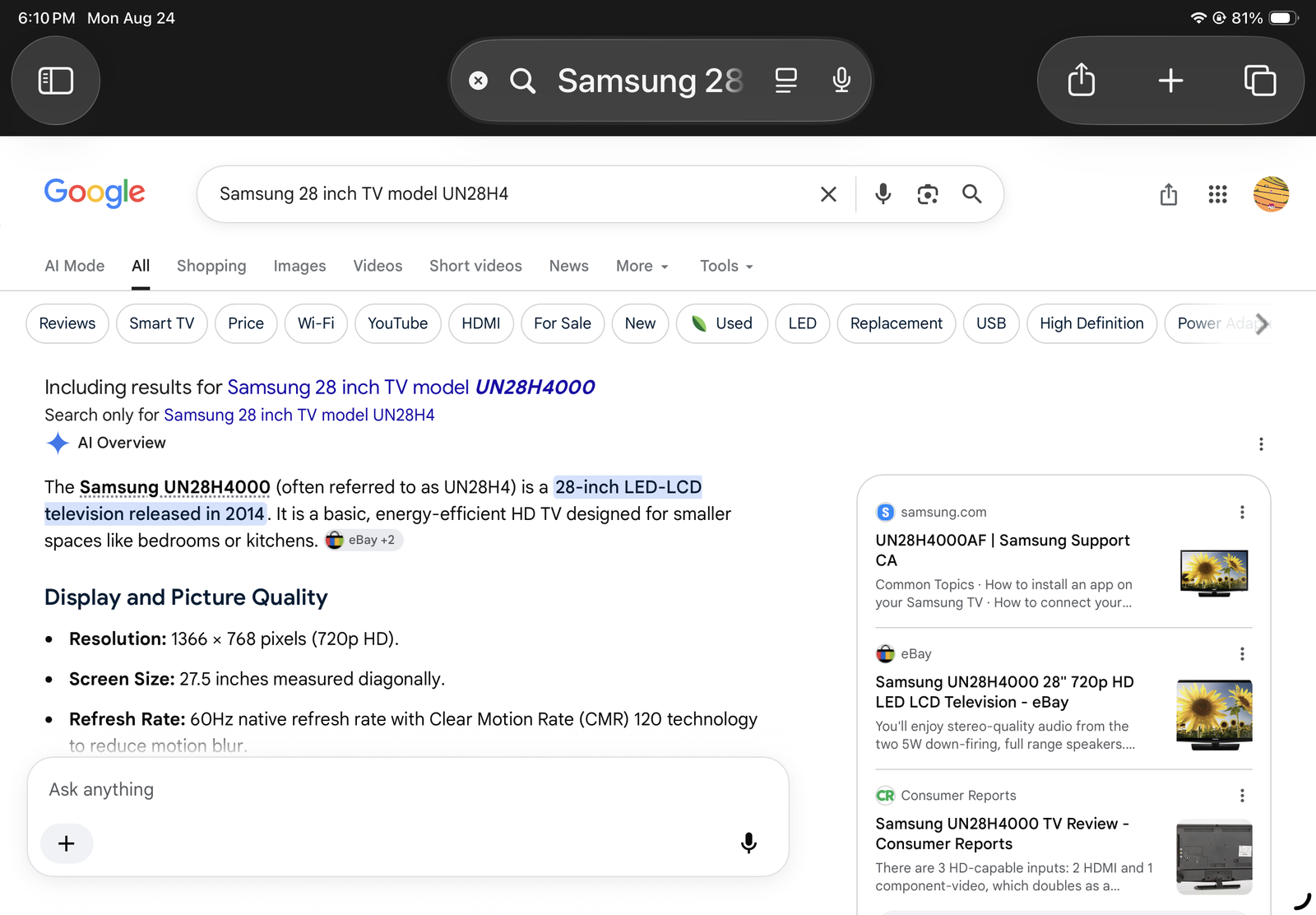Focus the Ask anything input box
The width and height of the screenshot is (1316, 915).
click(408, 790)
